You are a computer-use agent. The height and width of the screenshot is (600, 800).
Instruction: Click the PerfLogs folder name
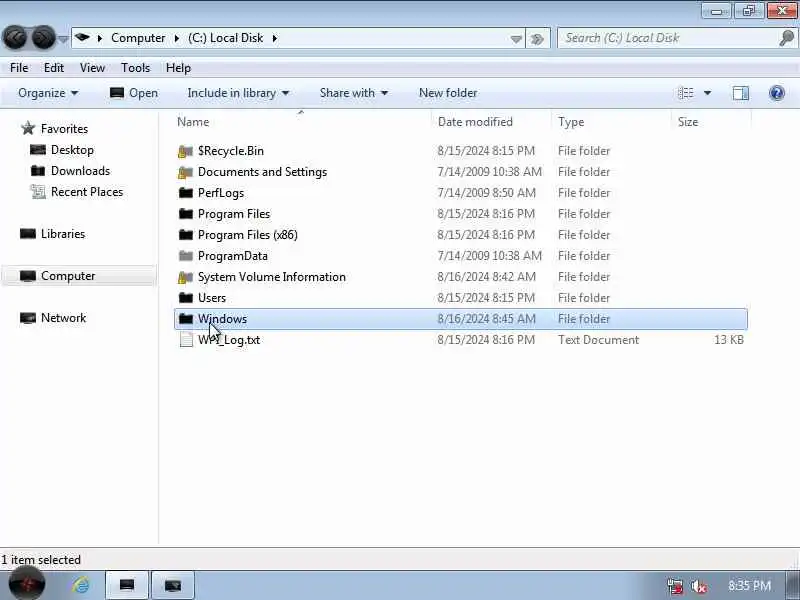[221, 193]
